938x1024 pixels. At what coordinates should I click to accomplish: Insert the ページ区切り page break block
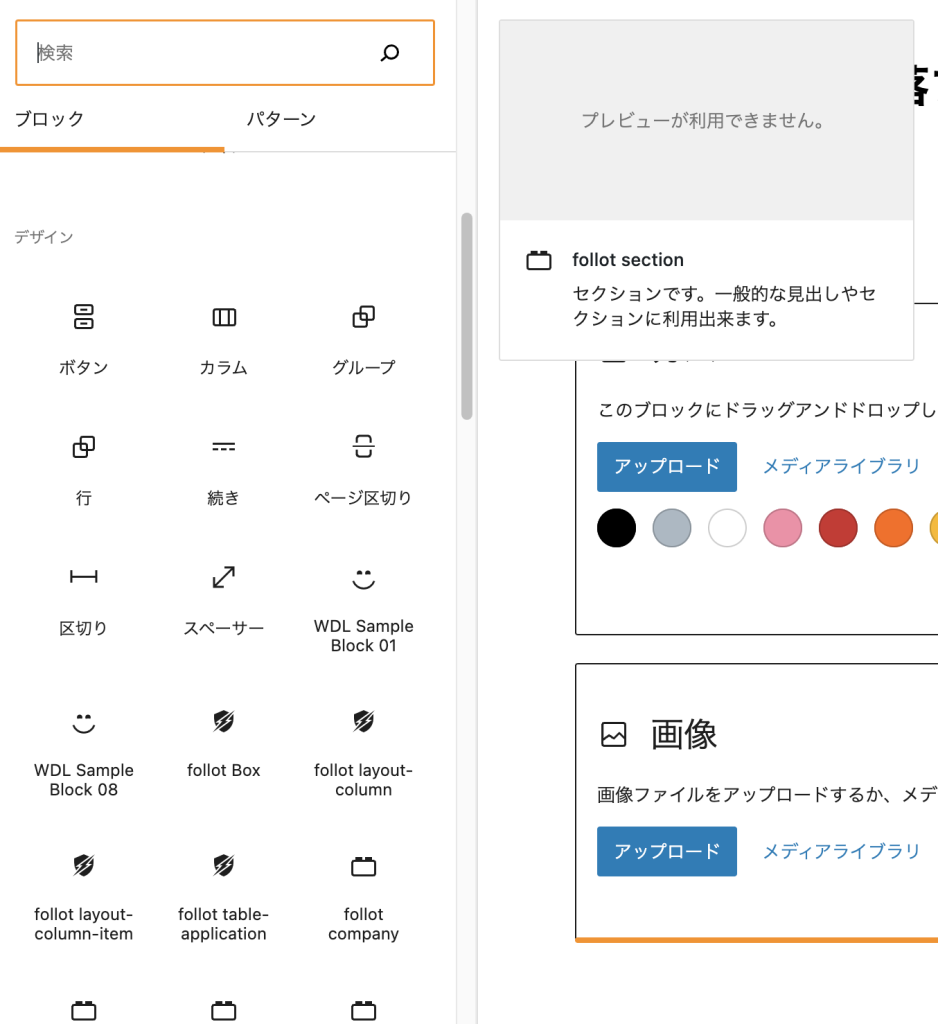coord(363,470)
